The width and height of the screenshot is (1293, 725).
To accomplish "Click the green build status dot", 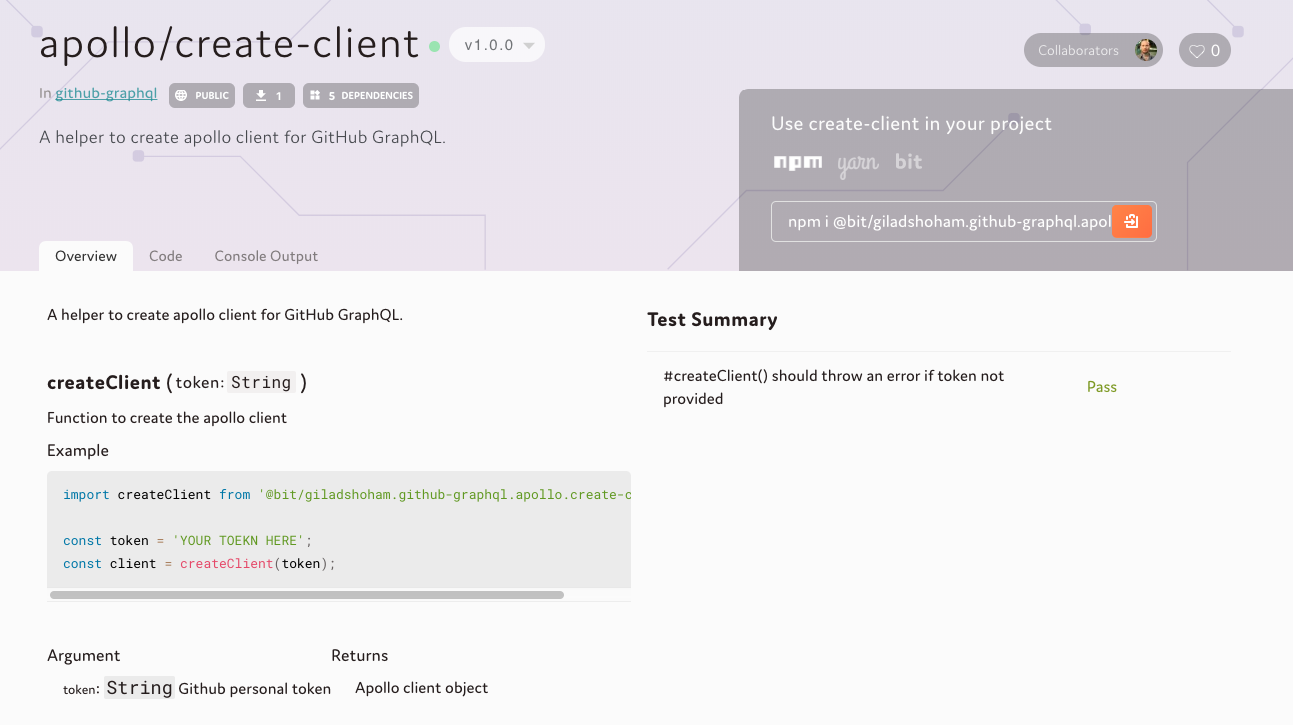I will [x=434, y=46].
